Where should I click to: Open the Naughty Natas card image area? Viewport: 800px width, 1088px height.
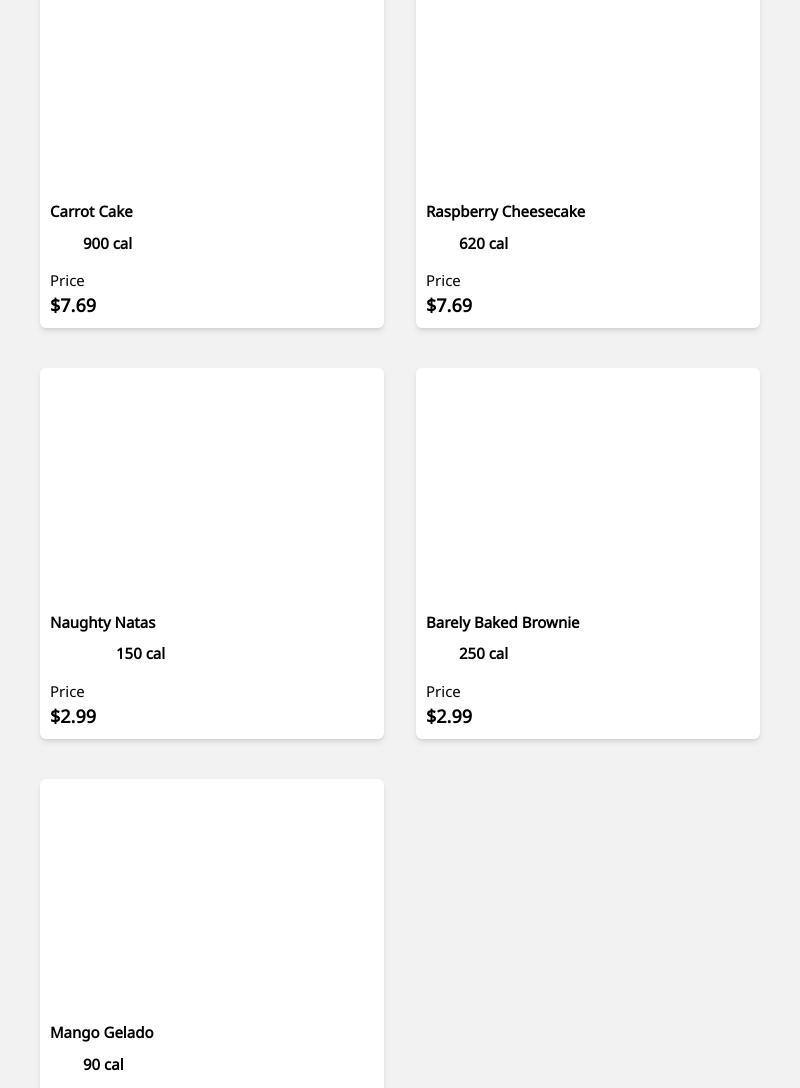212,485
